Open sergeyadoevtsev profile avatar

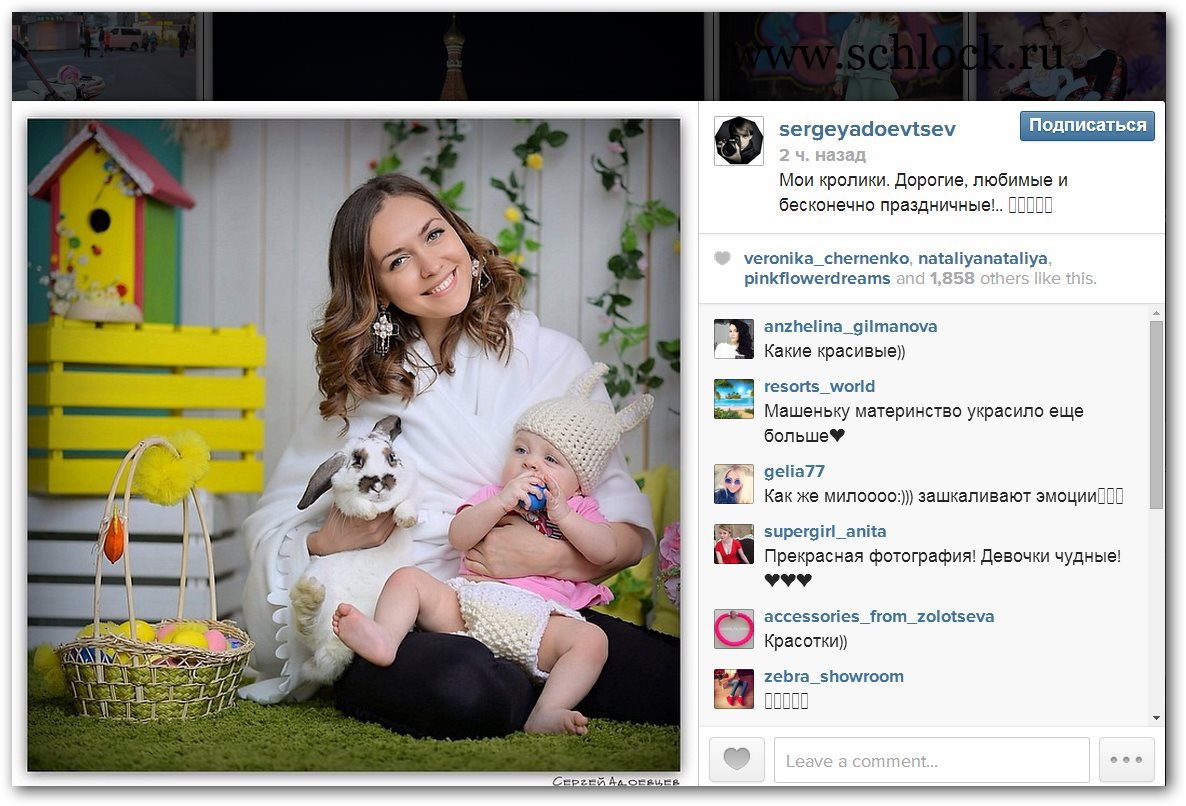click(739, 141)
